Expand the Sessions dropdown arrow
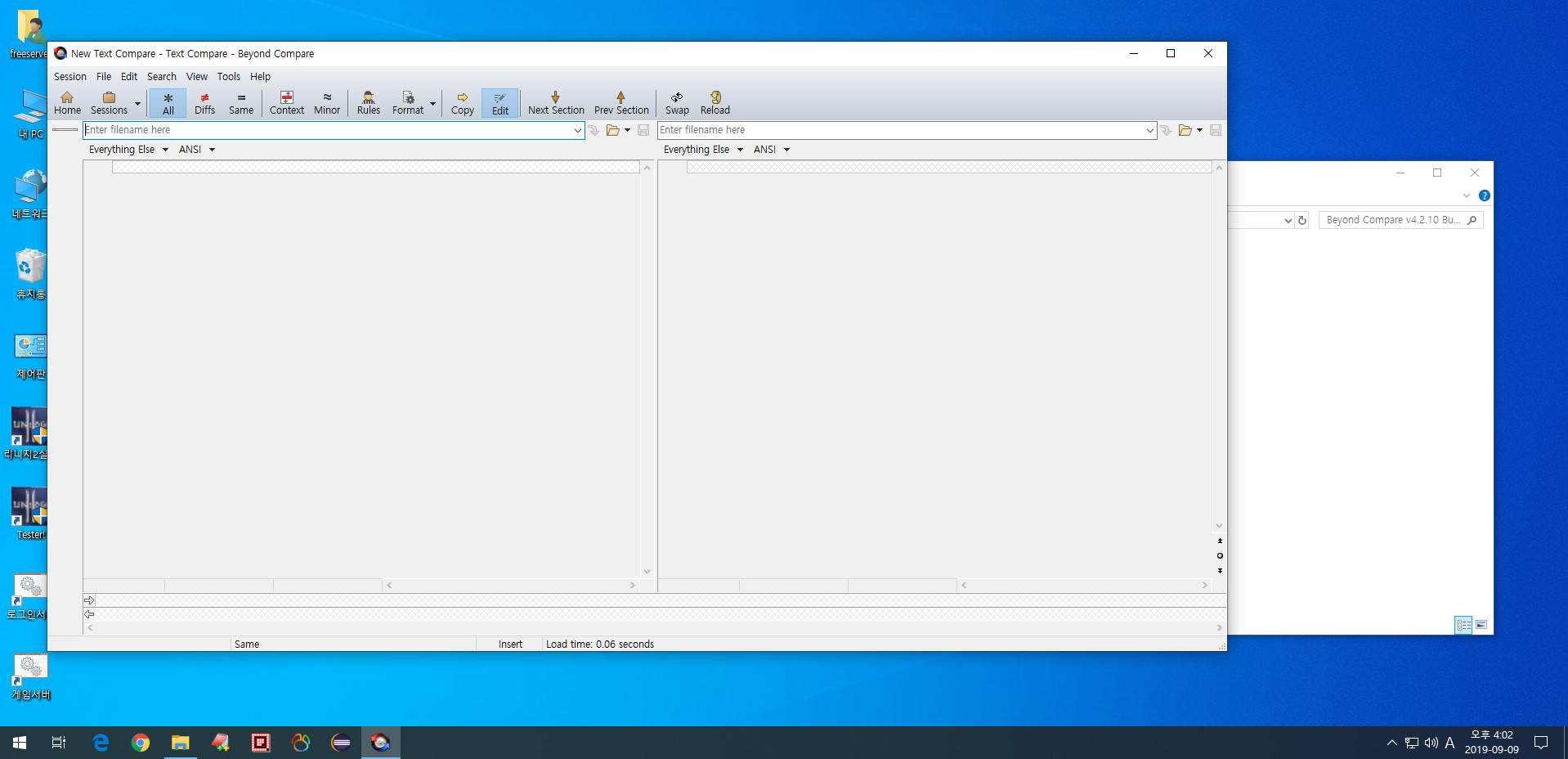 click(137, 104)
